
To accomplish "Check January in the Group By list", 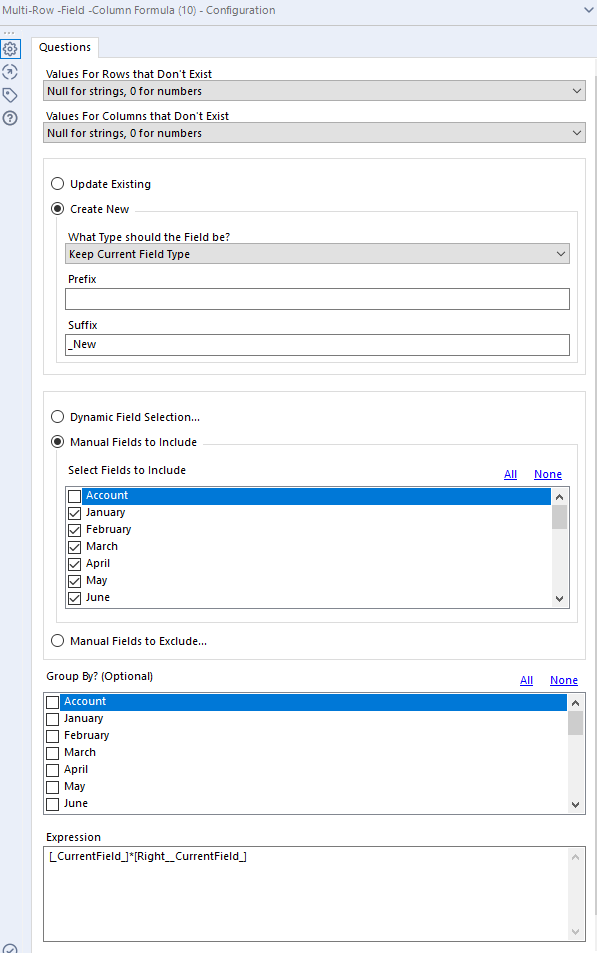I will click(53, 719).
